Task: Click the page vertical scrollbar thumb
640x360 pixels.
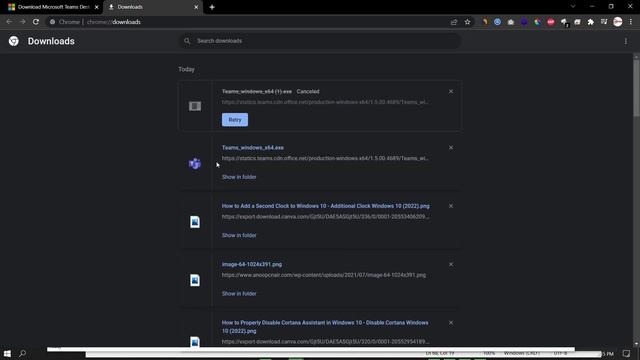Action: pos(636,87)
